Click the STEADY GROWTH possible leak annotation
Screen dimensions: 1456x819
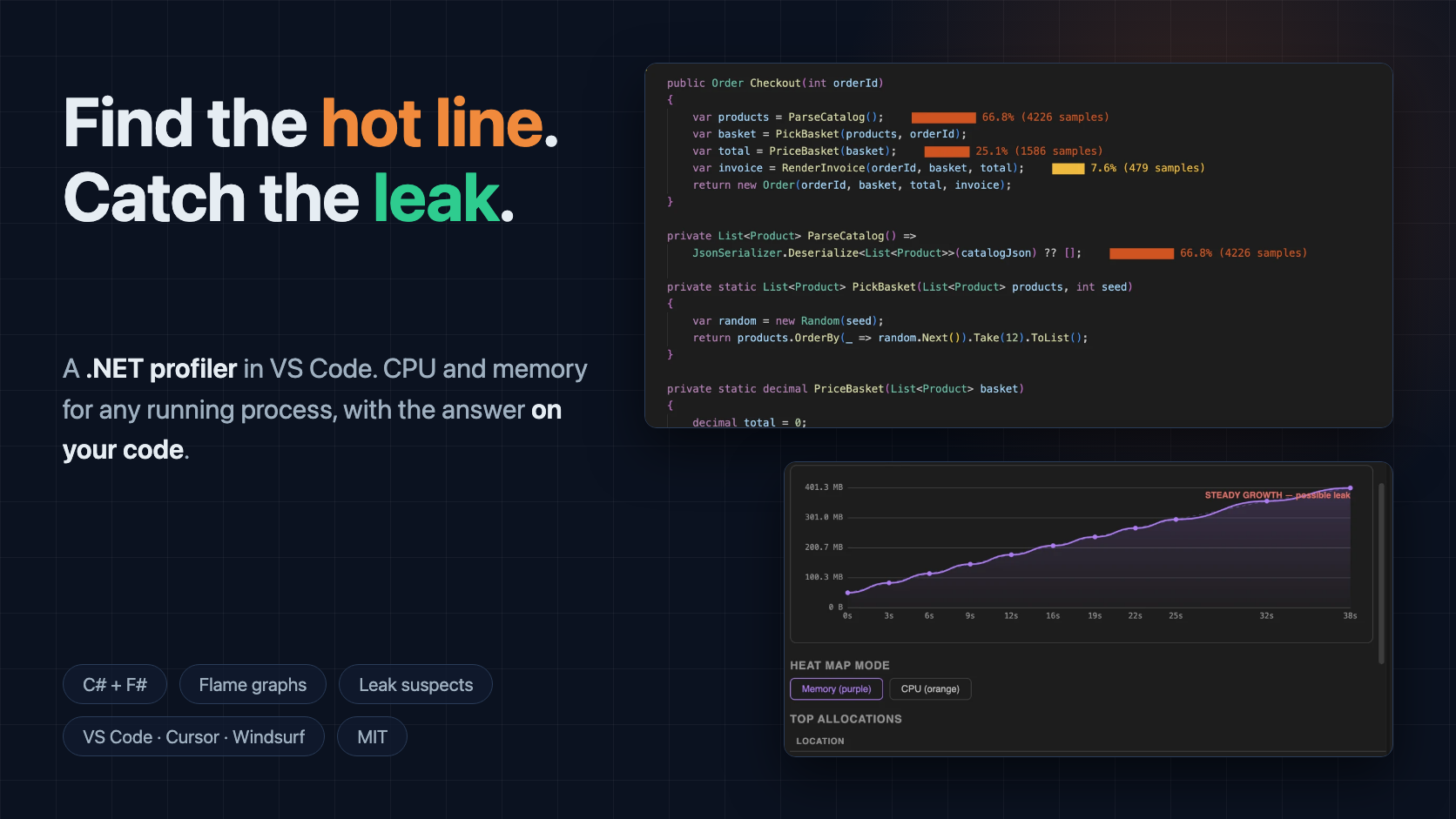tap(1277, 495)
